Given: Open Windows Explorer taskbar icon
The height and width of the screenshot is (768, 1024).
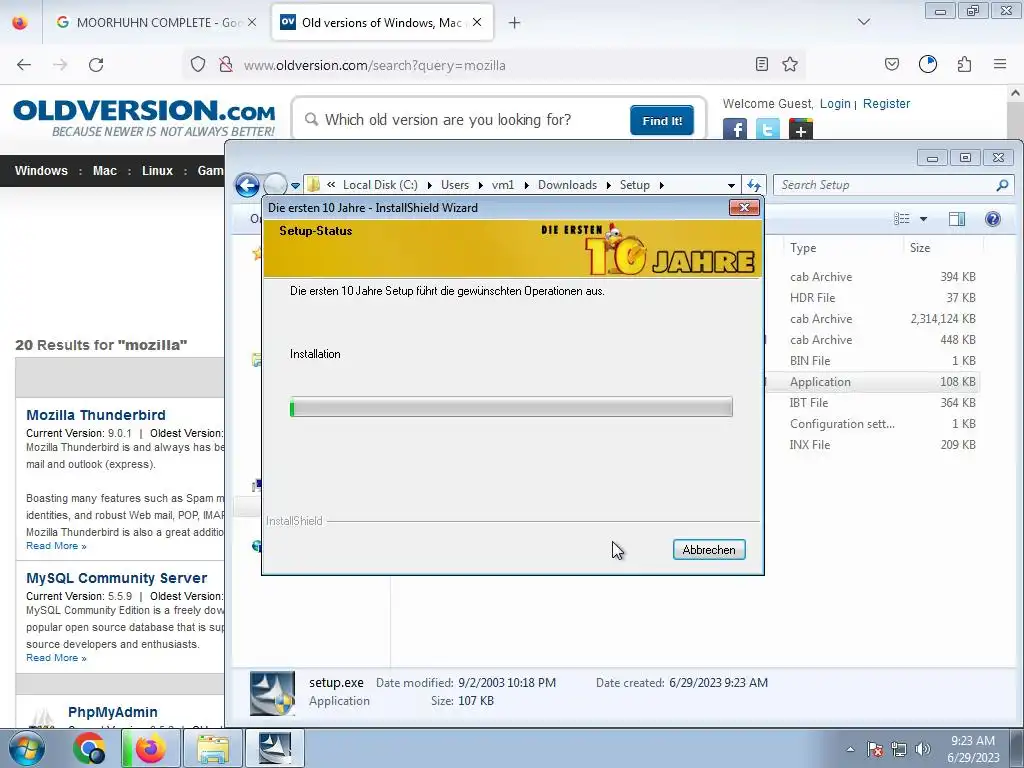Looking at the screenshot, I should click(x=213, y=748).
